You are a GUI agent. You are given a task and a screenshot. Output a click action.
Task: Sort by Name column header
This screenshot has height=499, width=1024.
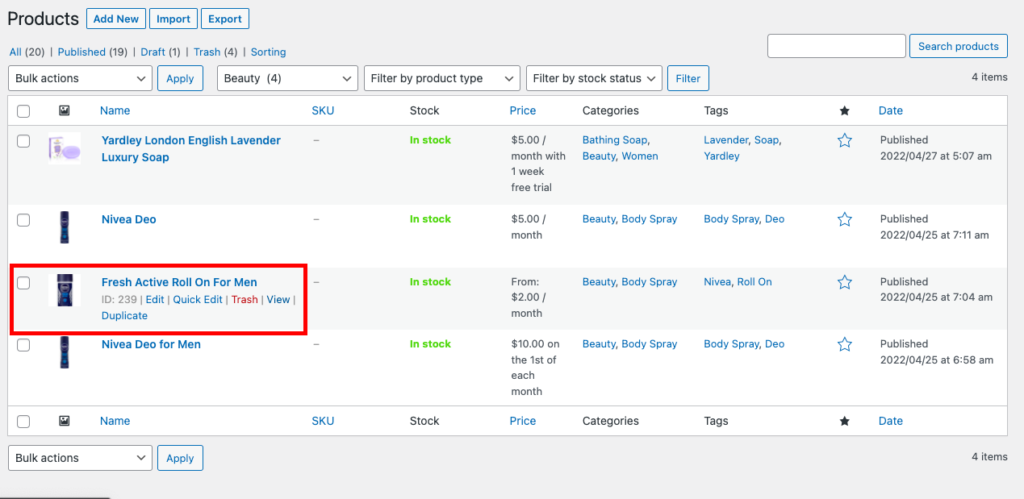(x=115, y=111)
